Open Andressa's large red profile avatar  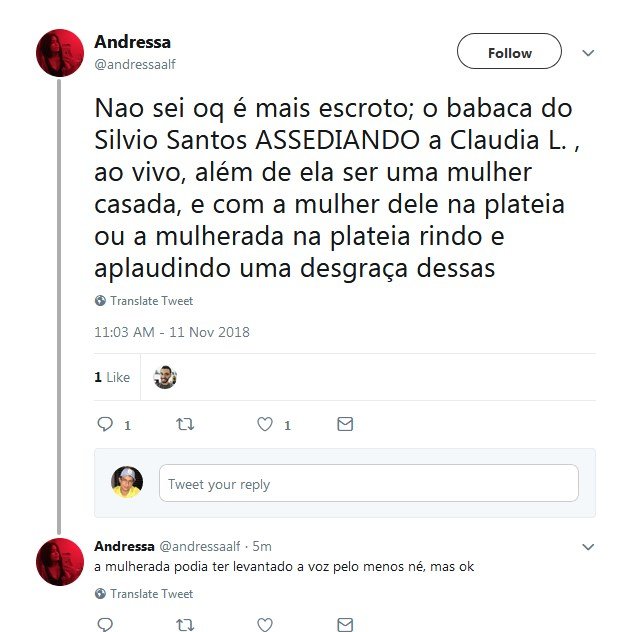click(60, 53)
